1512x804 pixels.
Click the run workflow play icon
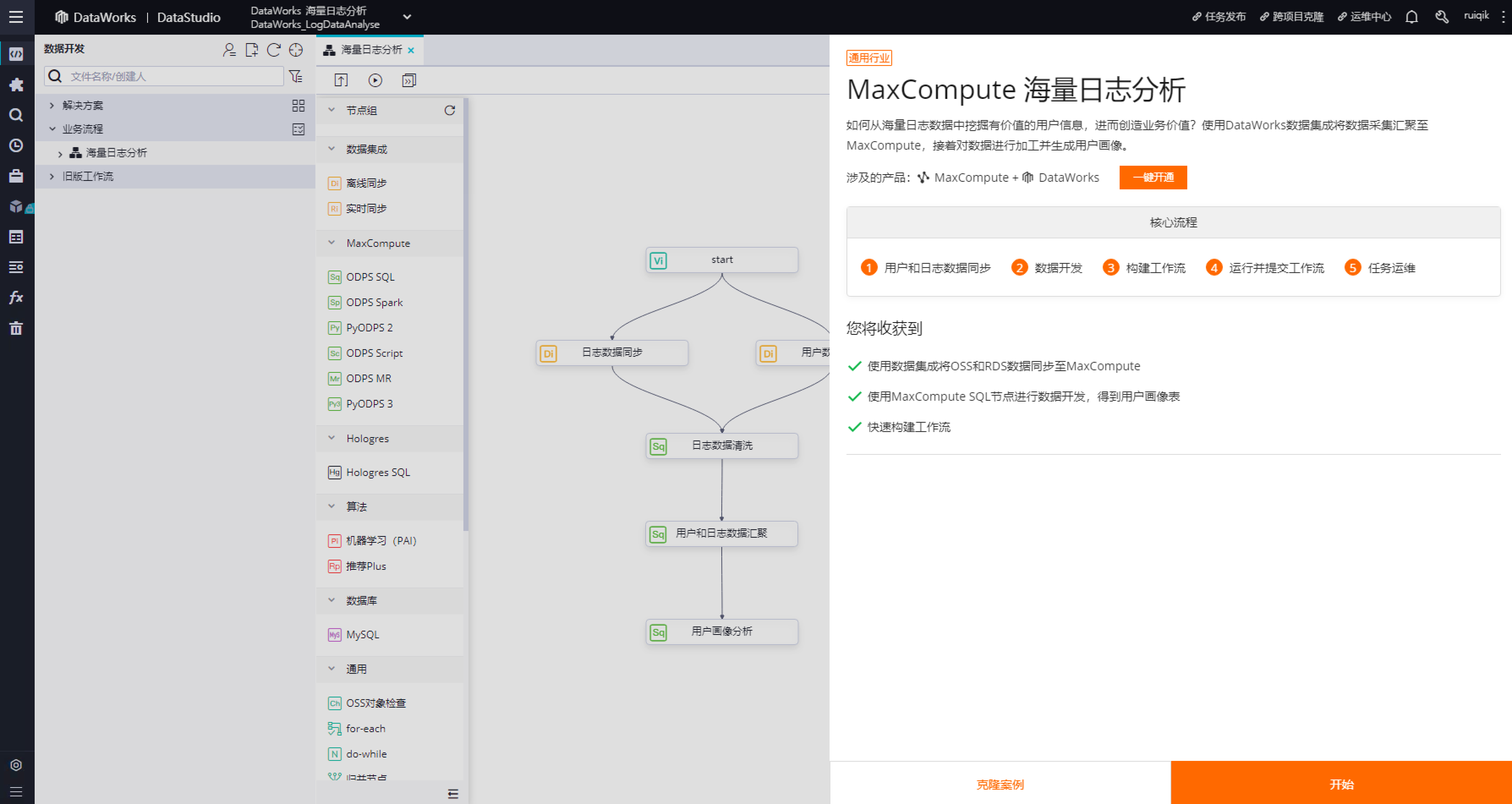tap(375, 80)
